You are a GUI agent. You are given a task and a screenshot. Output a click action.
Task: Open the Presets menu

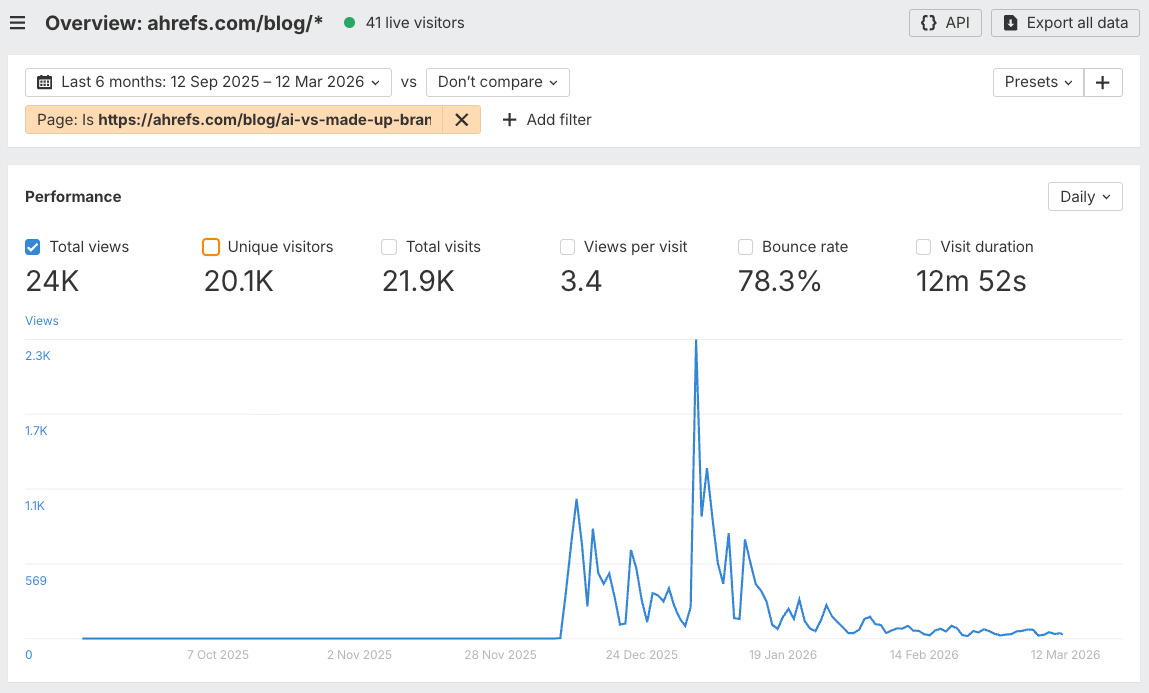[1037, 82]
